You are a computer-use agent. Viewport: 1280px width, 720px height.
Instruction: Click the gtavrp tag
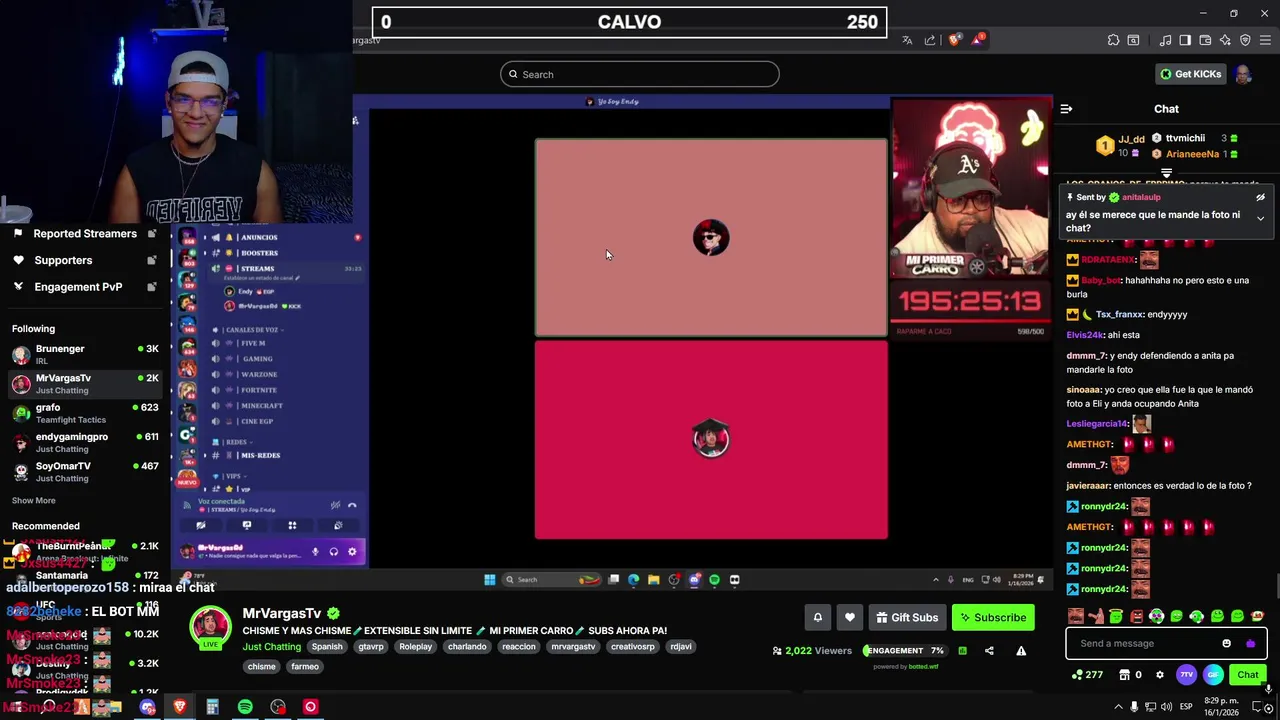coord(371,647)
